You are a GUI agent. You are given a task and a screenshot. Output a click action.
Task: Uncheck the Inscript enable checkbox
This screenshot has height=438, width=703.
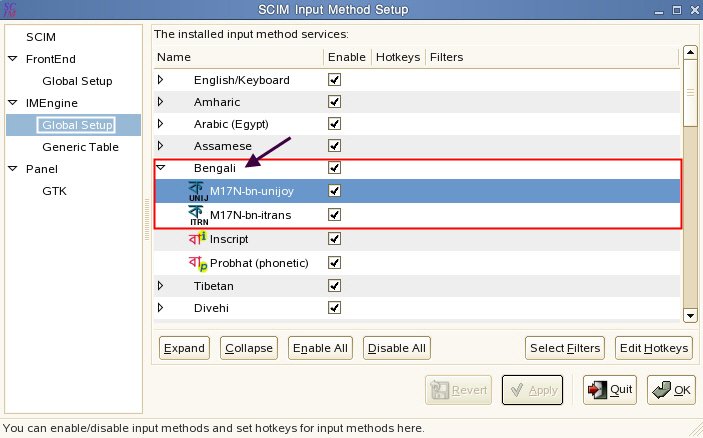pyautogui.click(x=334, y=239)
